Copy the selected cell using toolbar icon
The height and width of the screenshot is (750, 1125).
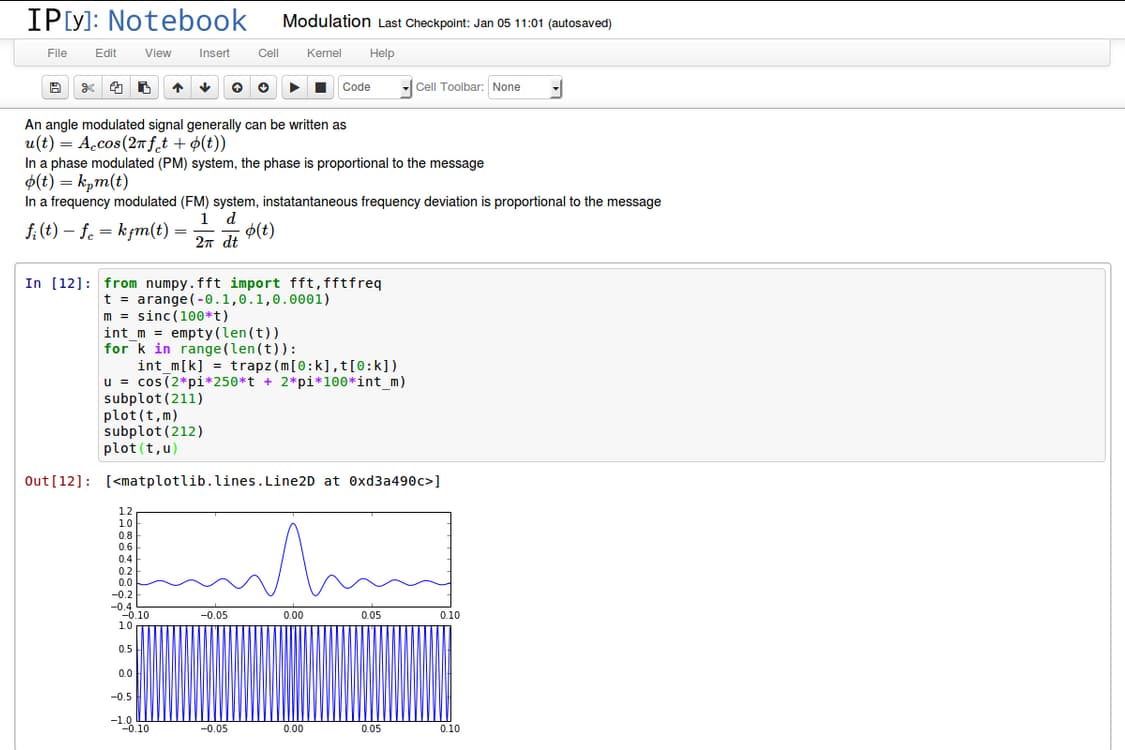[x=114, y=87]
